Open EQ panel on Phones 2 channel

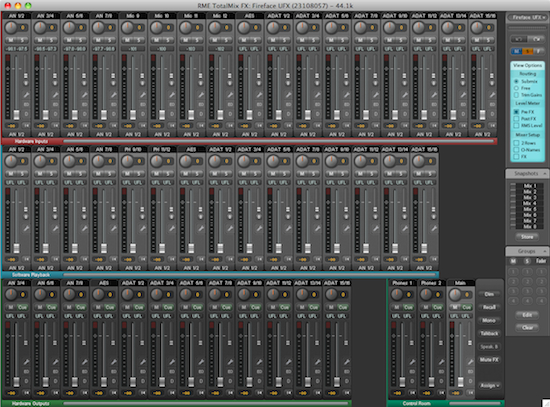click(441, 371)
